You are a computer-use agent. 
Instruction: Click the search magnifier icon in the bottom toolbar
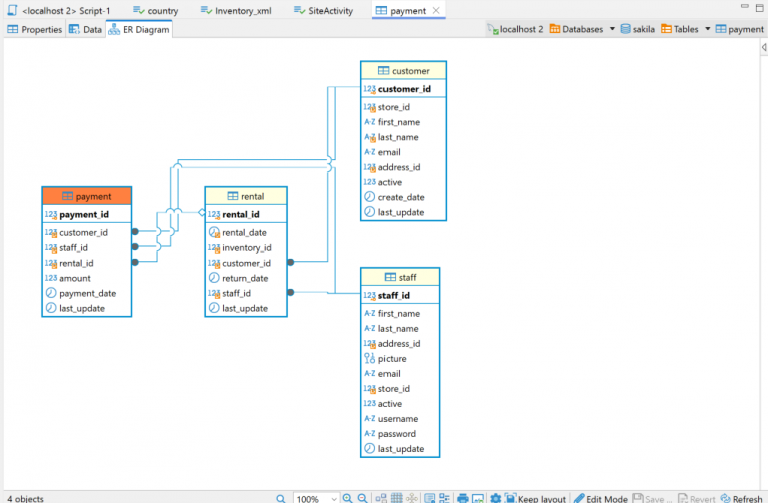tap(282, 498)
